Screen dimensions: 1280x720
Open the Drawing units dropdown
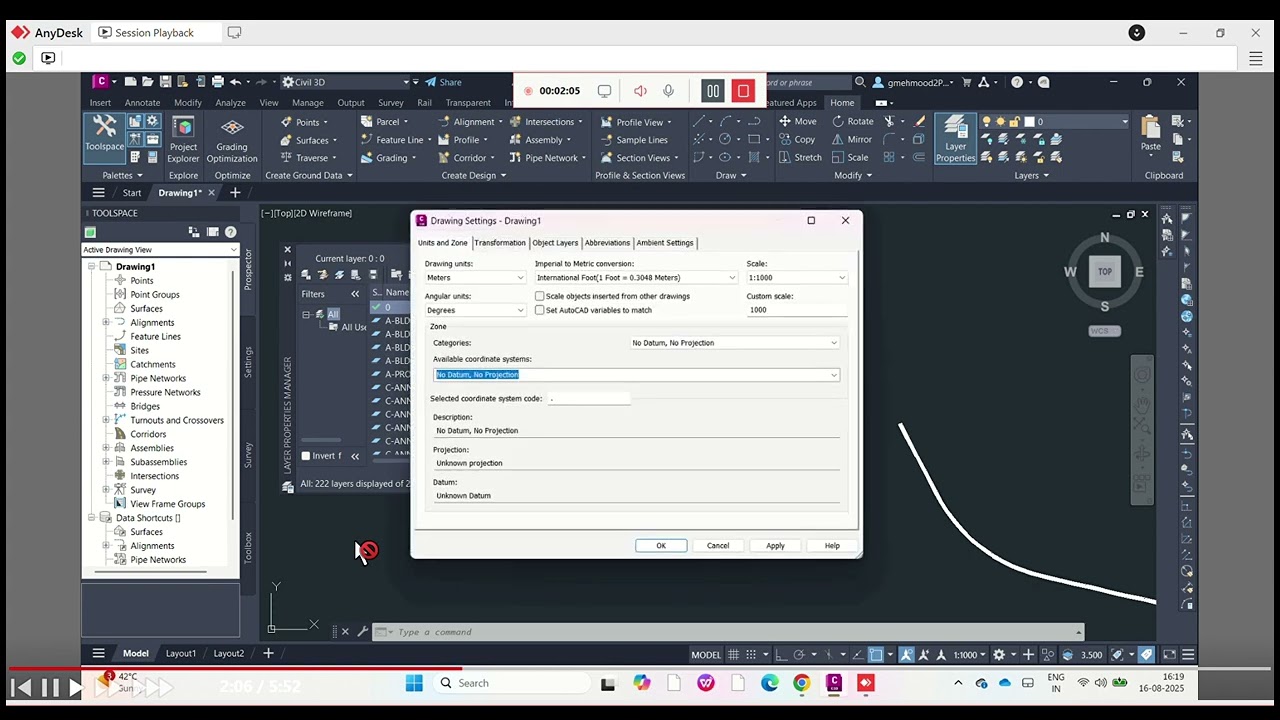(475, 277)
